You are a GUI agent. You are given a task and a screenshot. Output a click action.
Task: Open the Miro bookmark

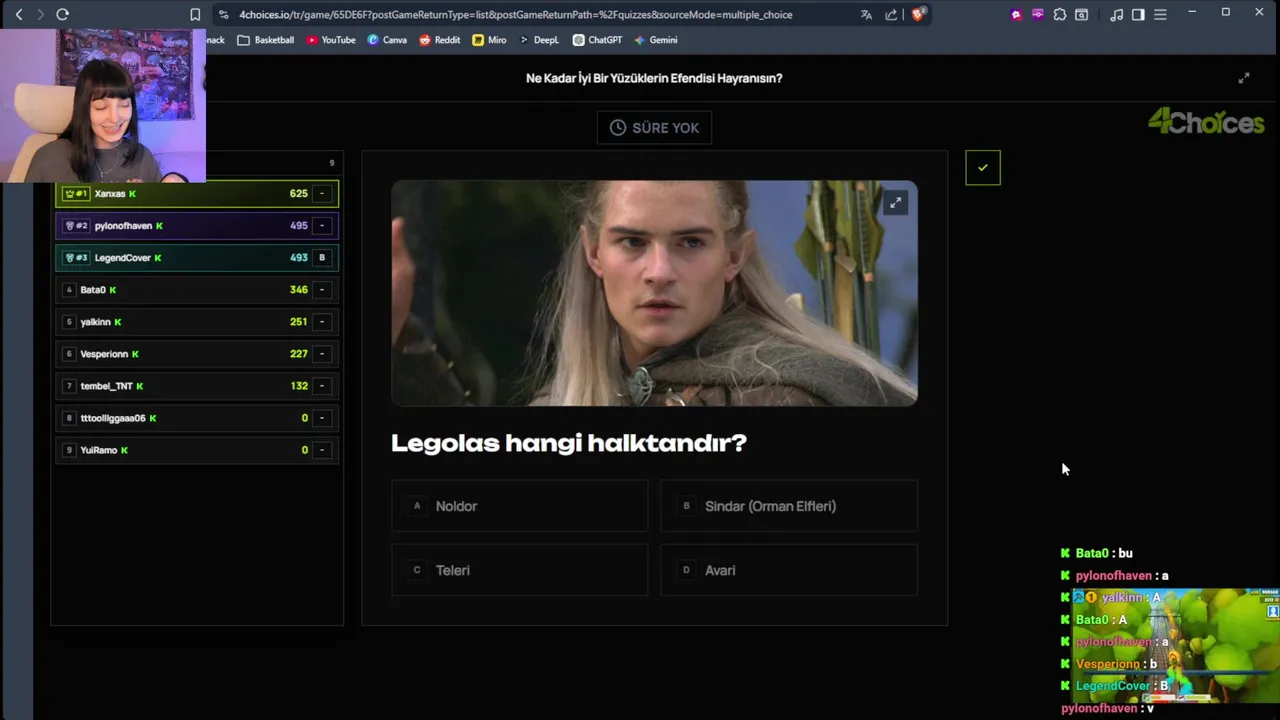click(489, 40)
